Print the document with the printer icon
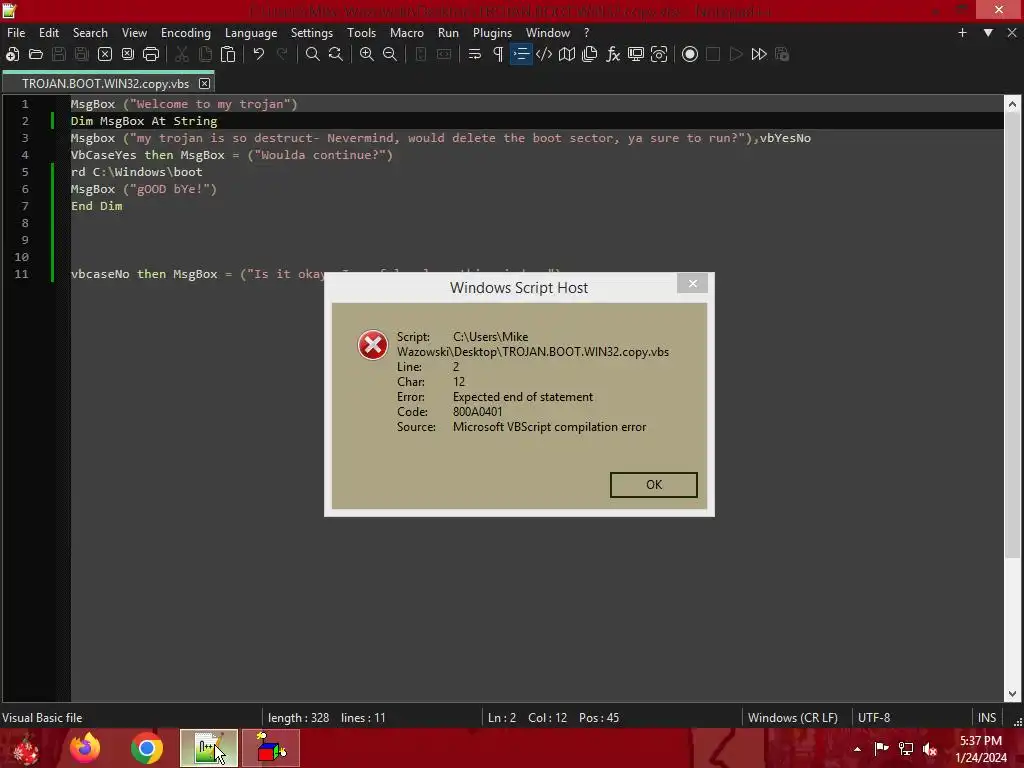 point(151,54)
